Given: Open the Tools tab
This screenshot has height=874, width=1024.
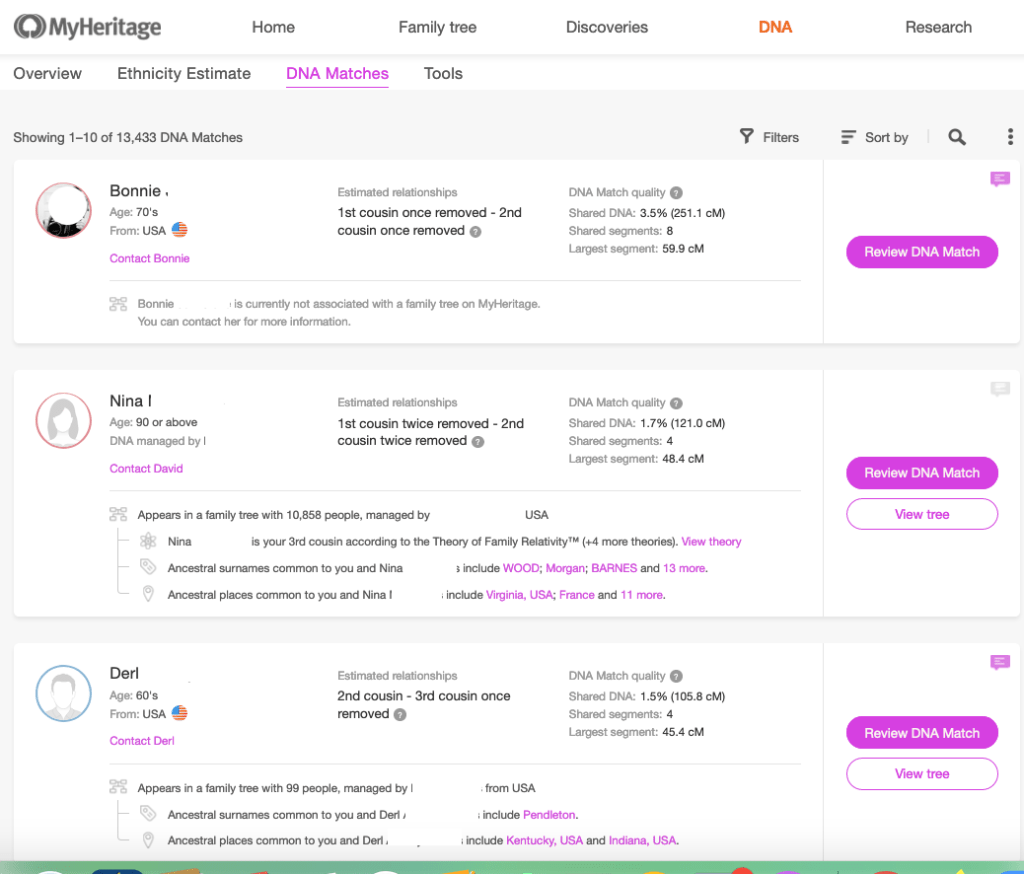Looking at the screenshot, I should click(443, 73).
